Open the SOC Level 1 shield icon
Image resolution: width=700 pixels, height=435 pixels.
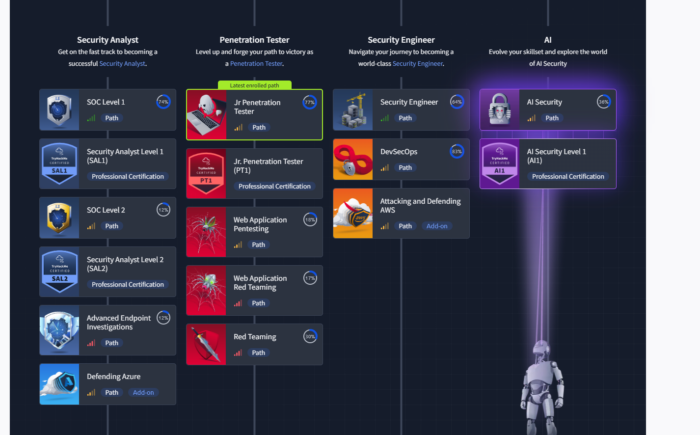[59, 110]
